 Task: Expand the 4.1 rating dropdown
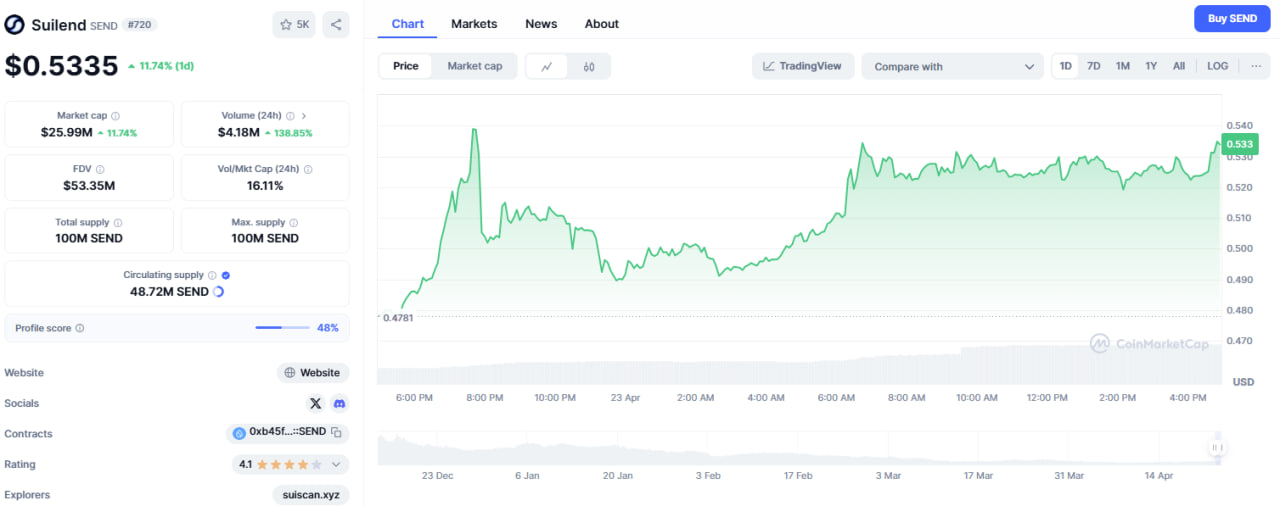point(336,464)
